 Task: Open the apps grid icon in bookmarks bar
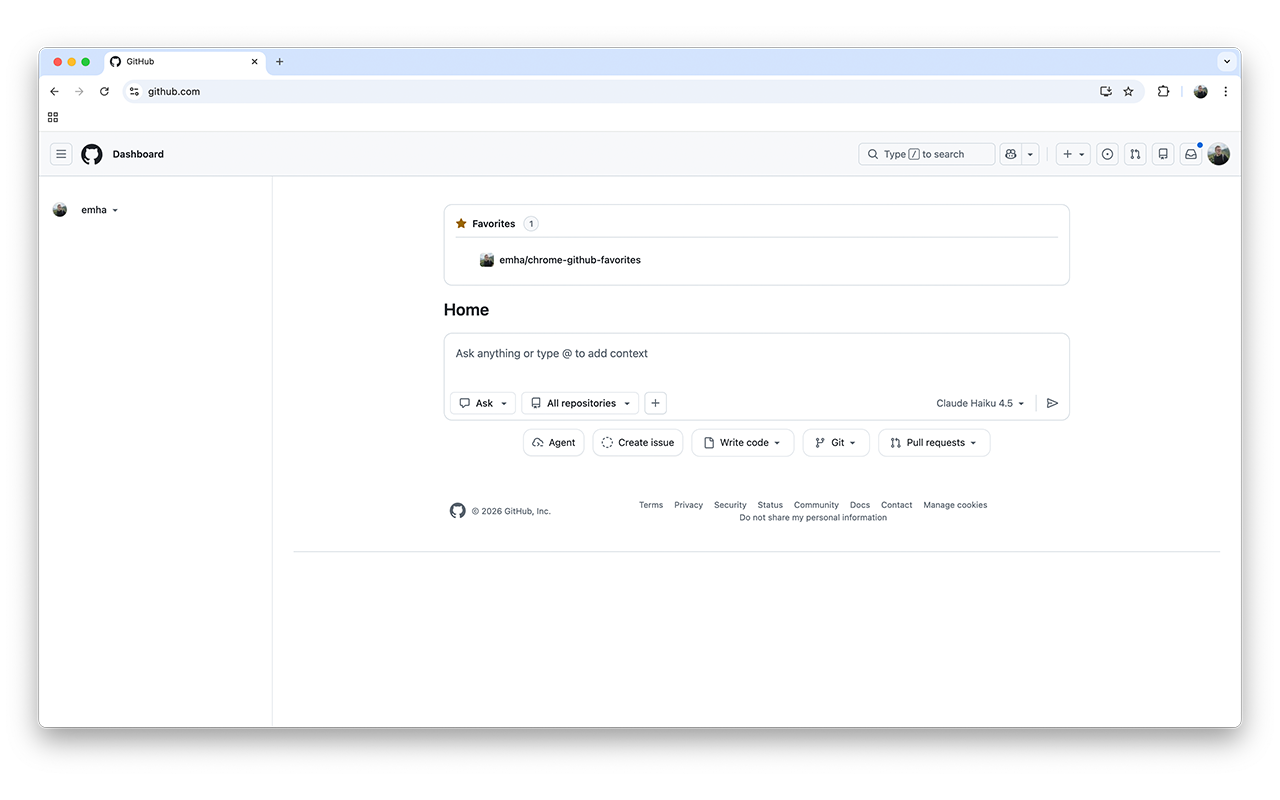(53, 117)
